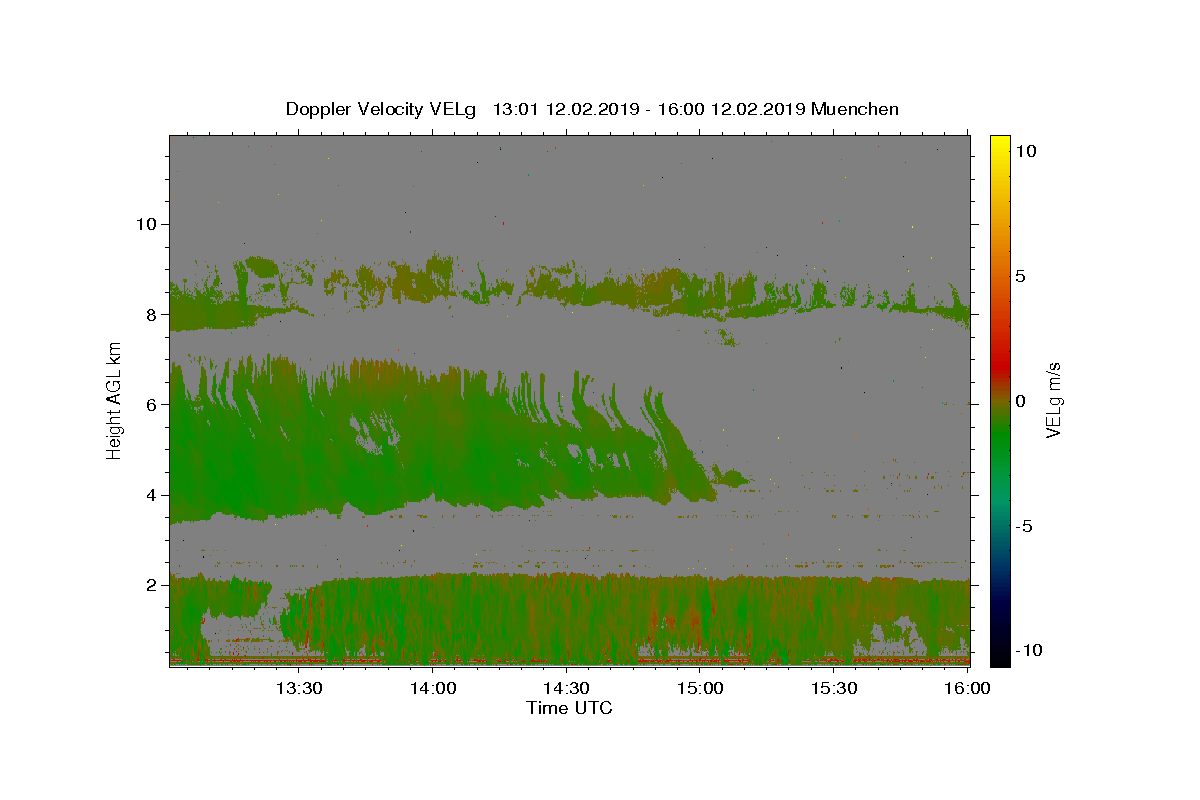Image resolution: width=1200 pixels, height=800 pixels.
Task: Click the colorbar value 5 label
Action: pyautogui.click(x=1020, y=275)
